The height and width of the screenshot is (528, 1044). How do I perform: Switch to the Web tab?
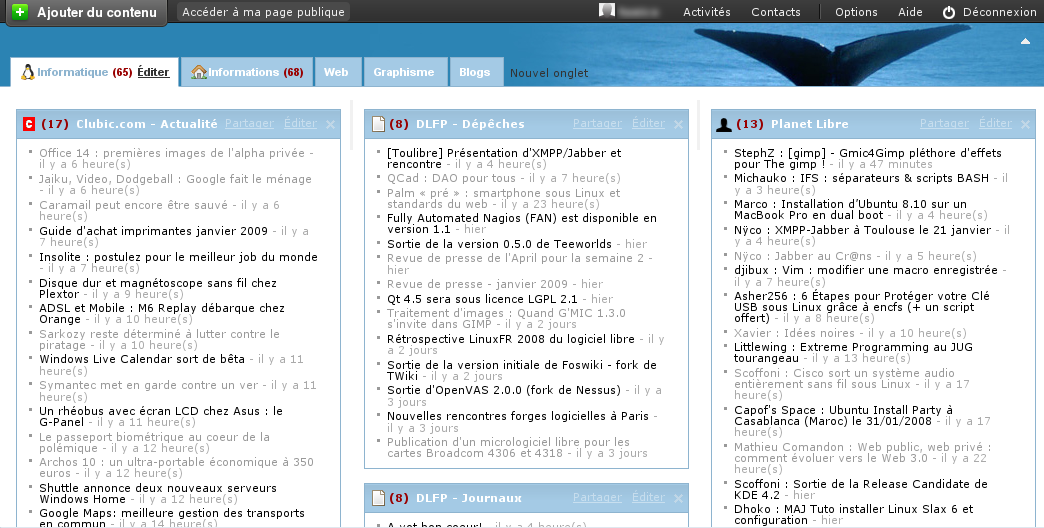[336, 72]
